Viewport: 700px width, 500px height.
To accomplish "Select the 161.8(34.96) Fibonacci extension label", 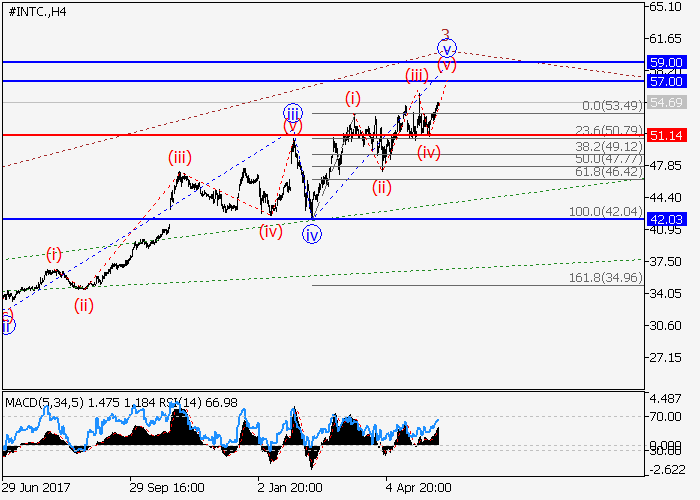I will click(x=606, y=277).
